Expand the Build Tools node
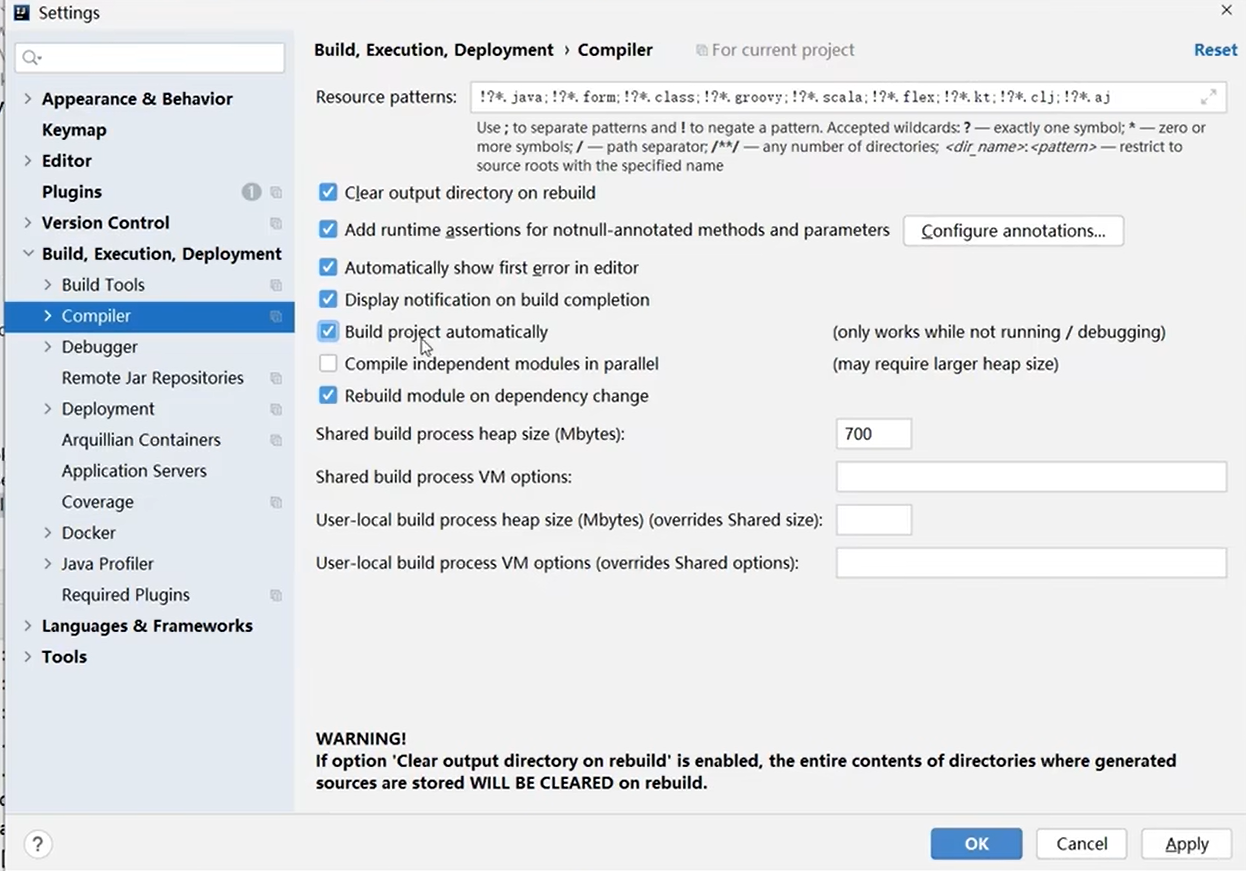 click(47, 284)
